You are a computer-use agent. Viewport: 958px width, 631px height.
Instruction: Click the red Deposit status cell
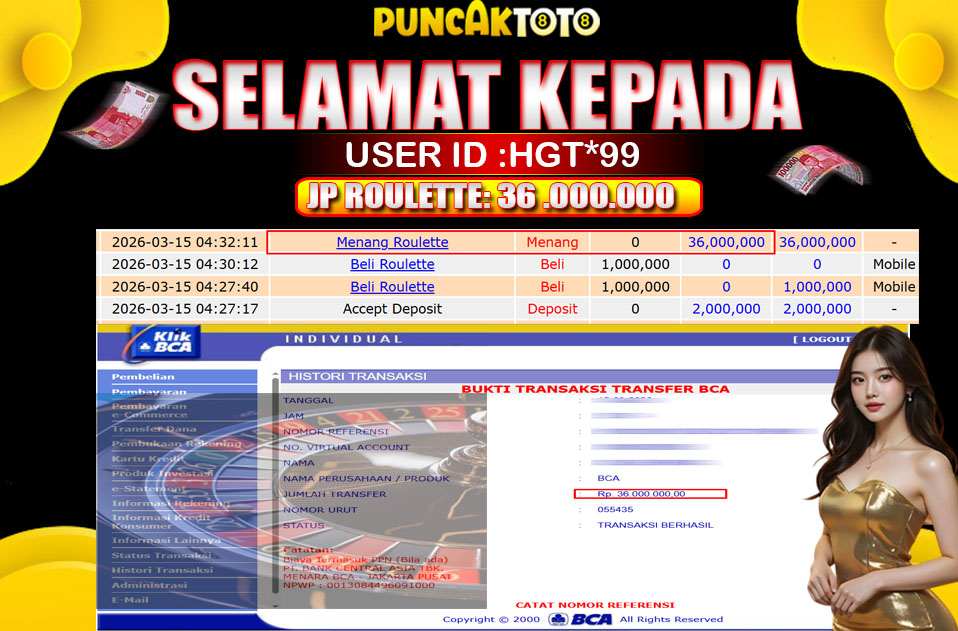pyautogui.click(x=552, y=308)
